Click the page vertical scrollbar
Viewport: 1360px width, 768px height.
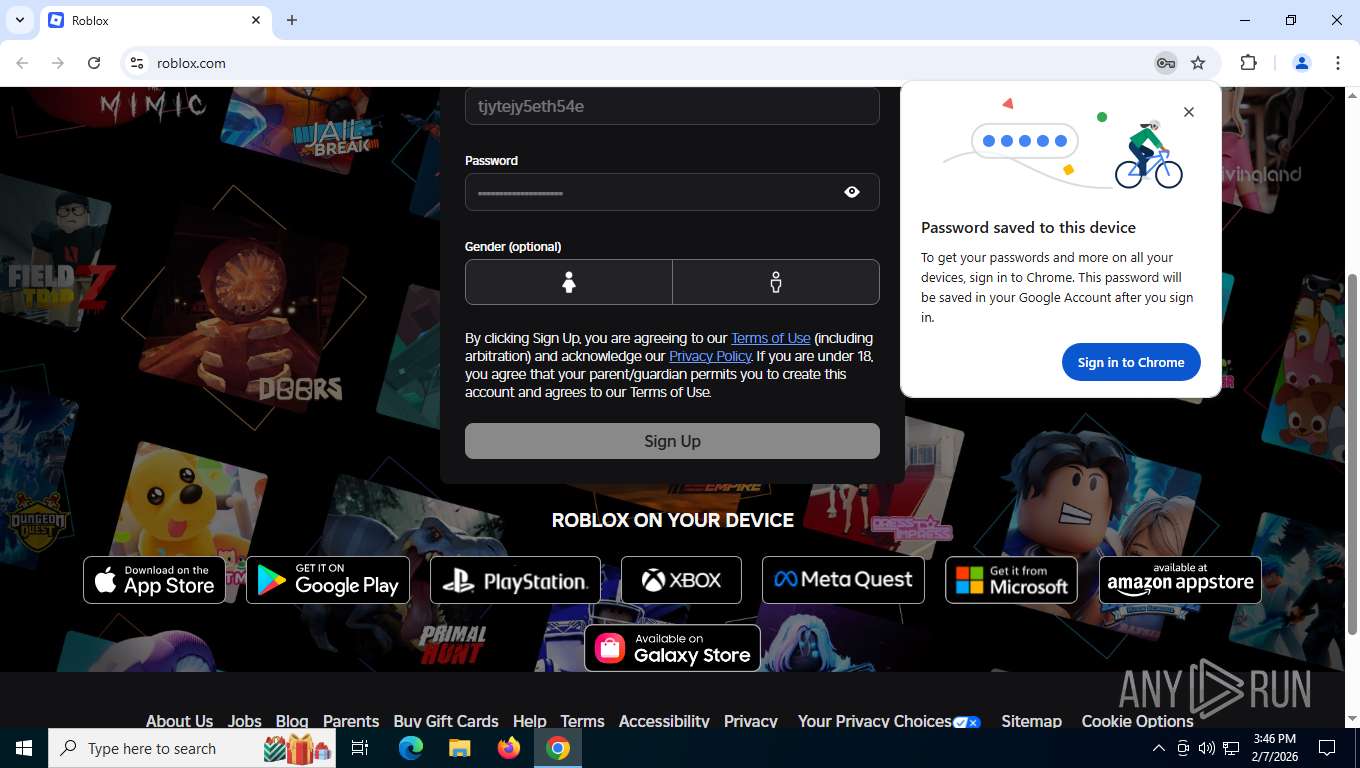coord(1353,454)
